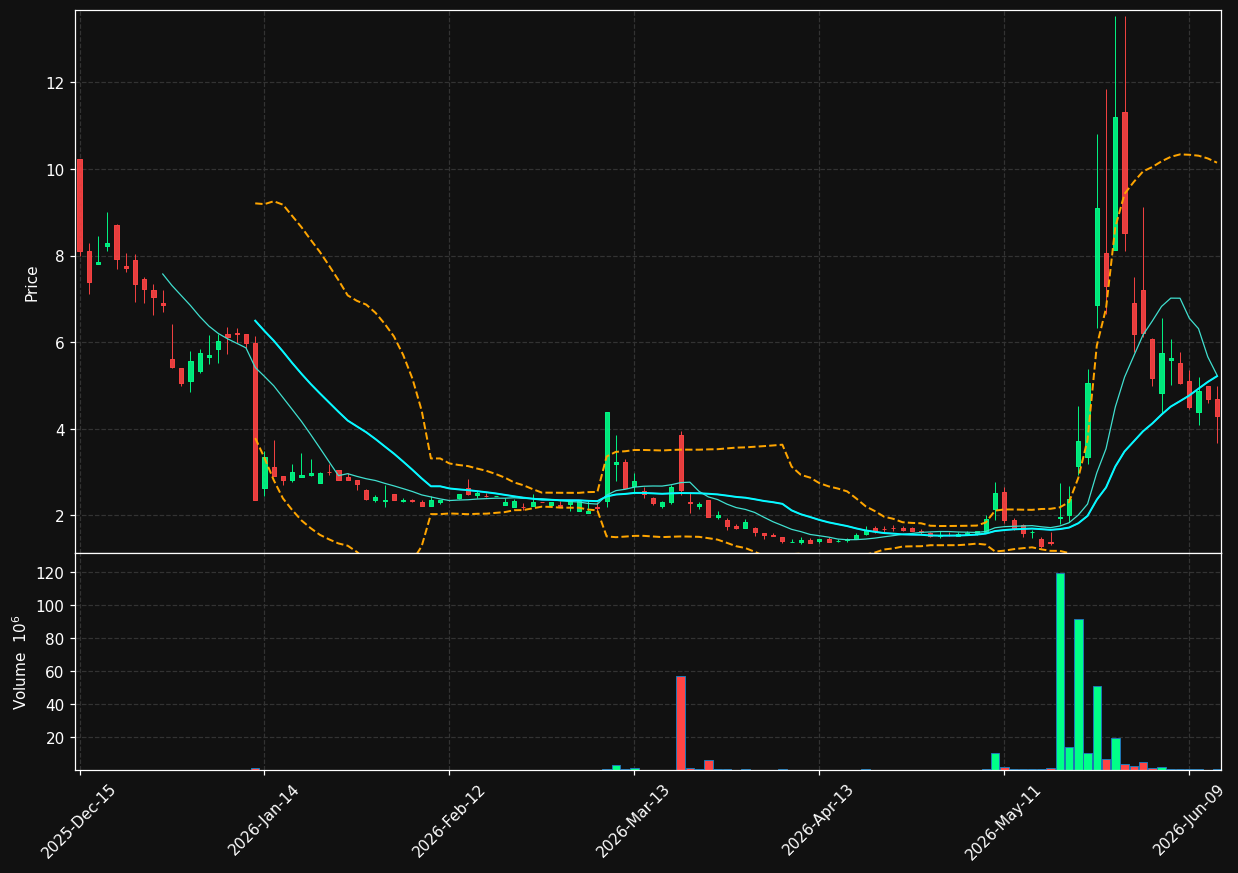Click the 2026-May-11 date label
This screenshot has width=1238, height=873.
coord(1003,821)
